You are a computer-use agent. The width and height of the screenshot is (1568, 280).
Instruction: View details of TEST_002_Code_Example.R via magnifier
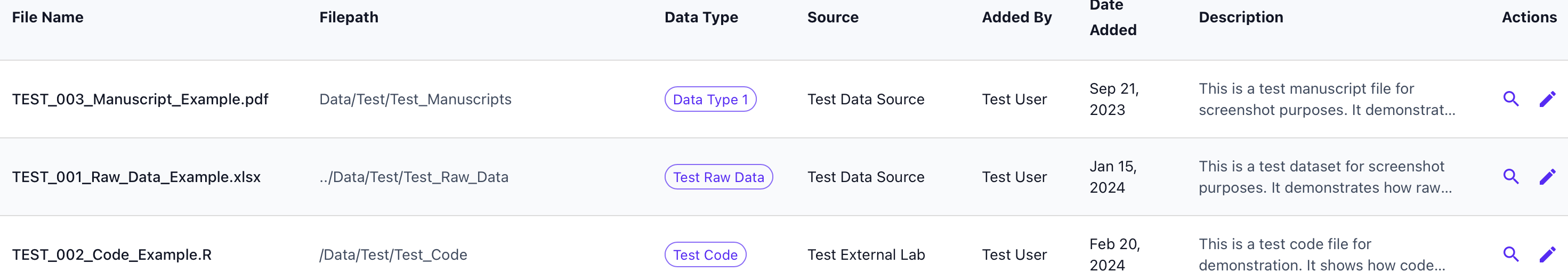pyautogui.click(x=1510, y=254)
